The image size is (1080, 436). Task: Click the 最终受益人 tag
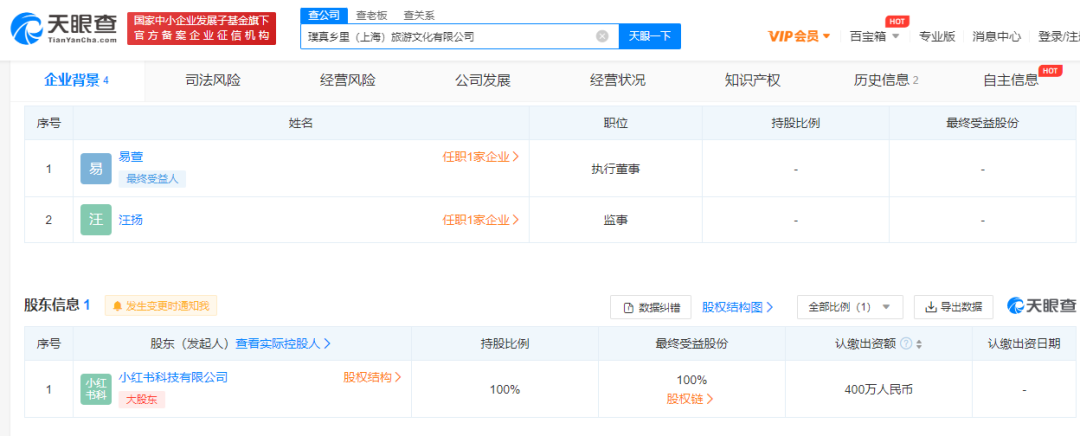pos(152,179)
